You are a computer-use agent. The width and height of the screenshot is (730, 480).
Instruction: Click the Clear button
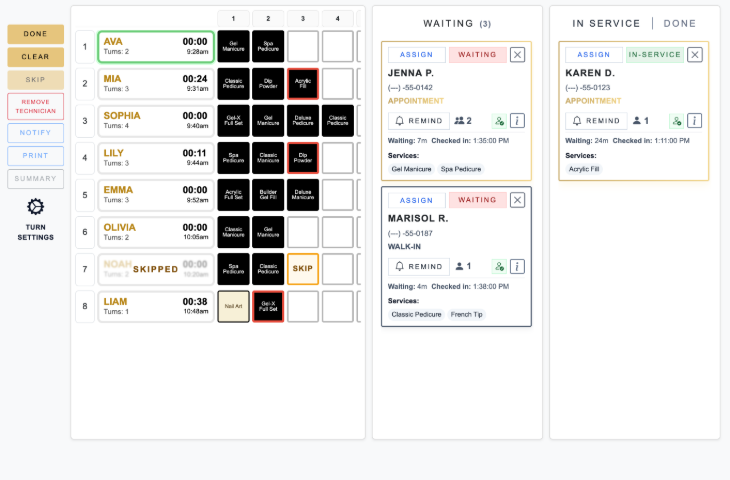click(35, 57)
